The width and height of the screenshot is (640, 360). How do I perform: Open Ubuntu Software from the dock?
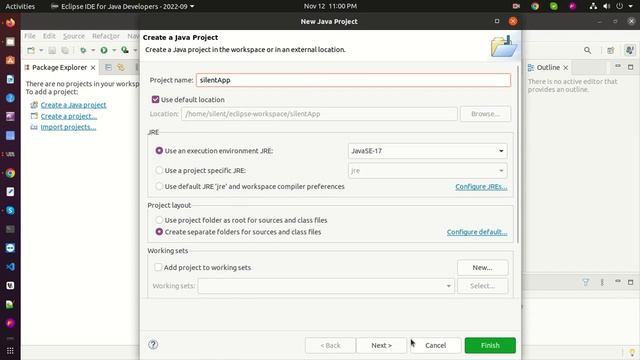(10, 60)
